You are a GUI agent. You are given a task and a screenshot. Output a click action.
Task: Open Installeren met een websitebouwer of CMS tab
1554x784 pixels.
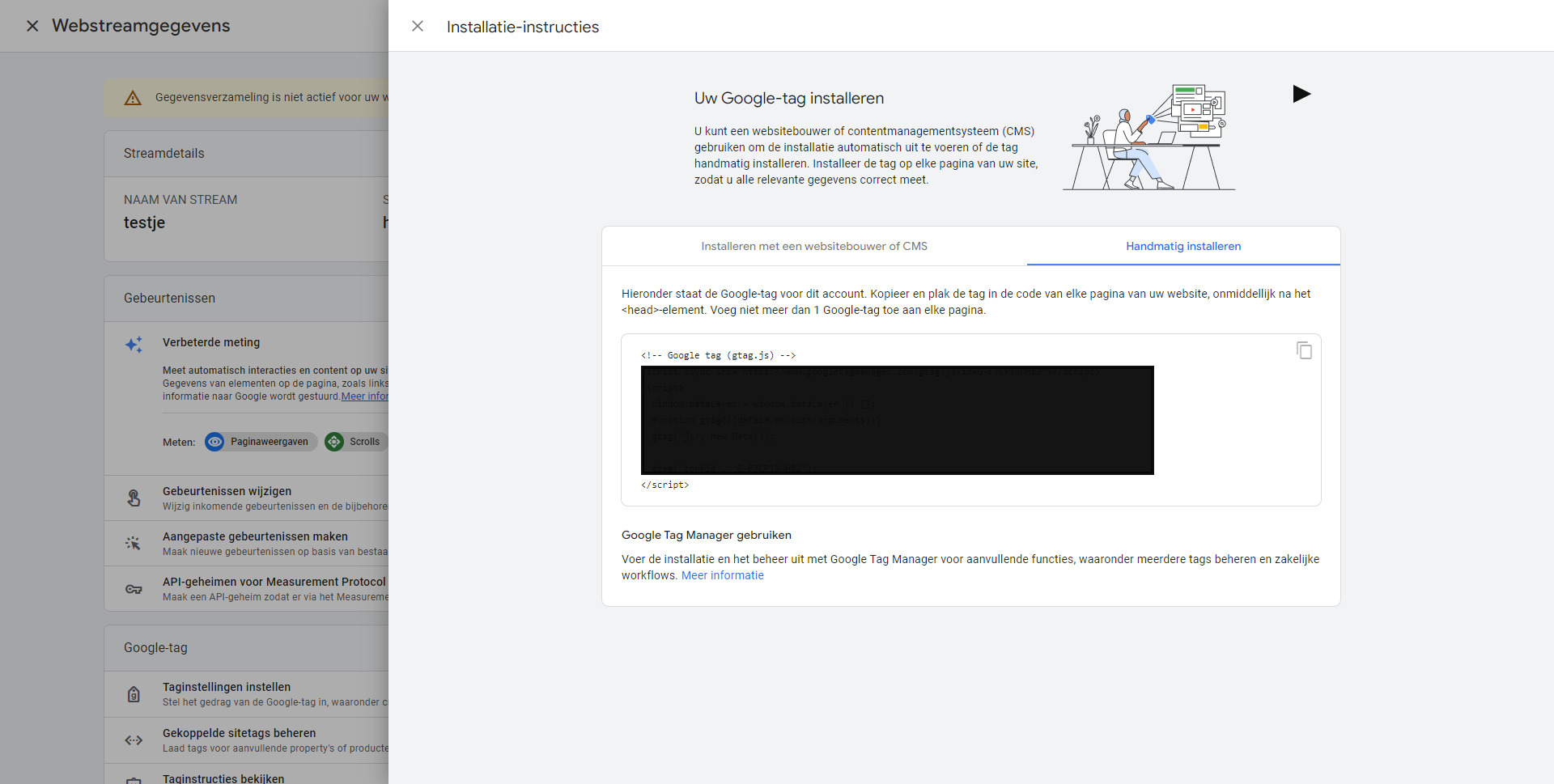point(814,246)
